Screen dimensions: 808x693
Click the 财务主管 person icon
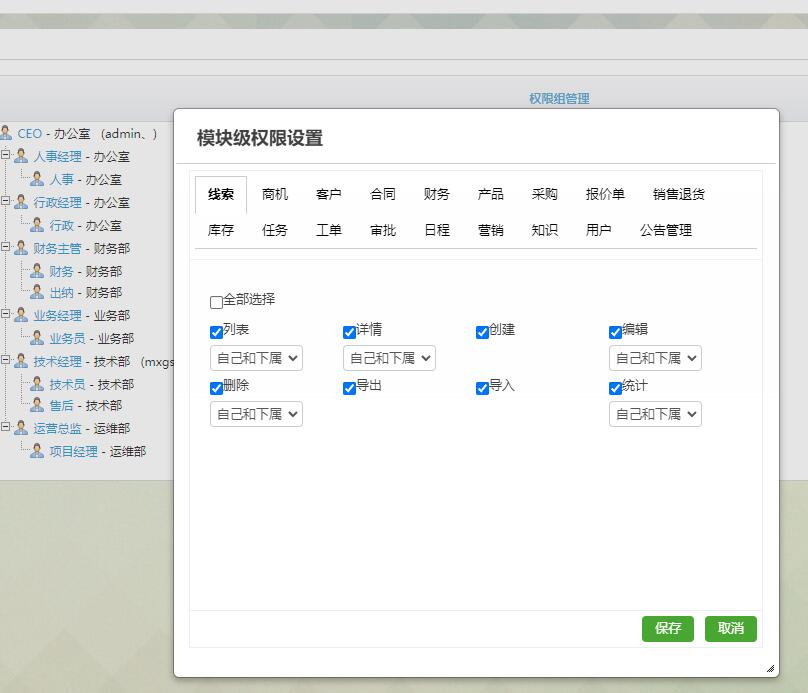coord(21,248)
